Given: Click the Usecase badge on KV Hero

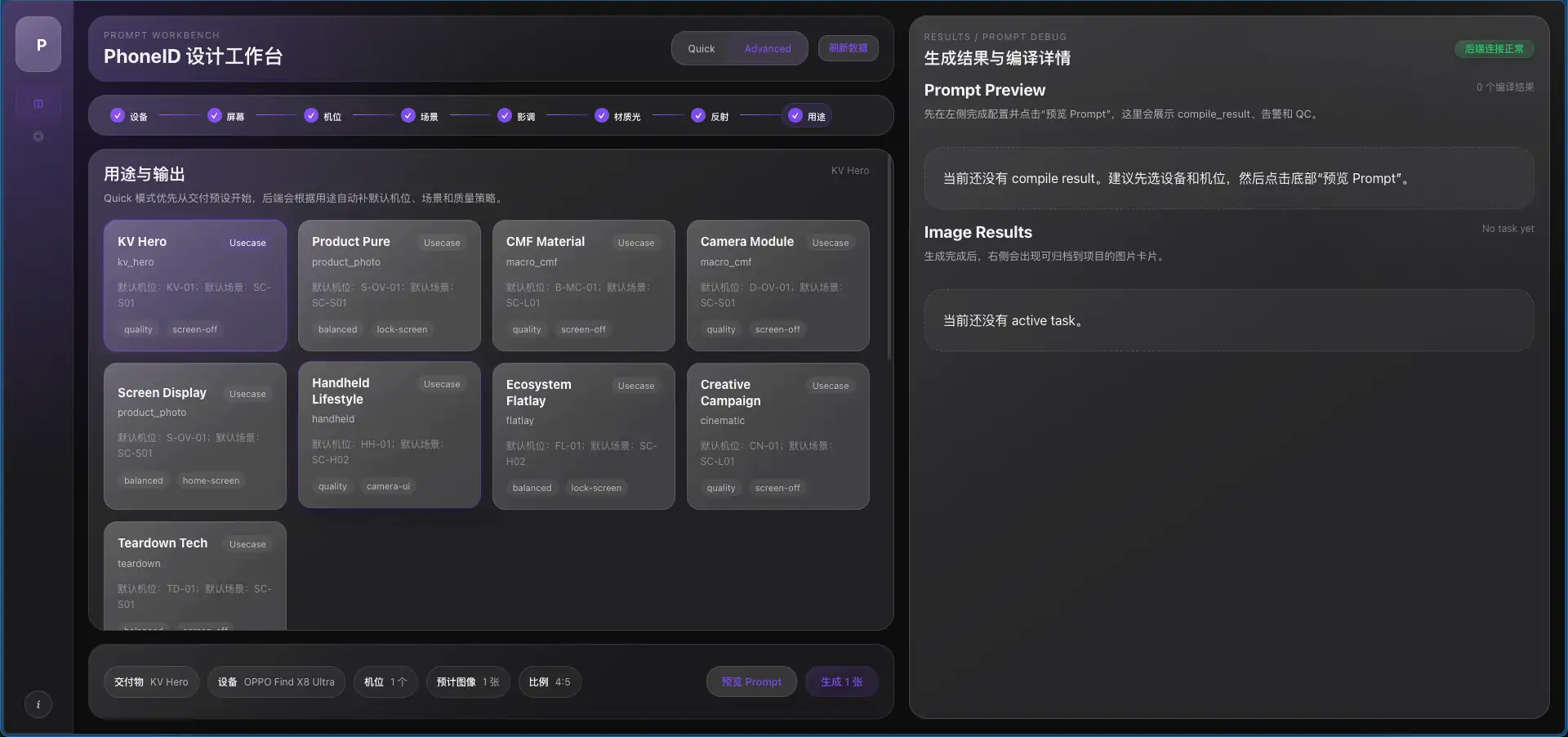Looking at the screenshot, I should pyautogui.click(x=247, y=243).
